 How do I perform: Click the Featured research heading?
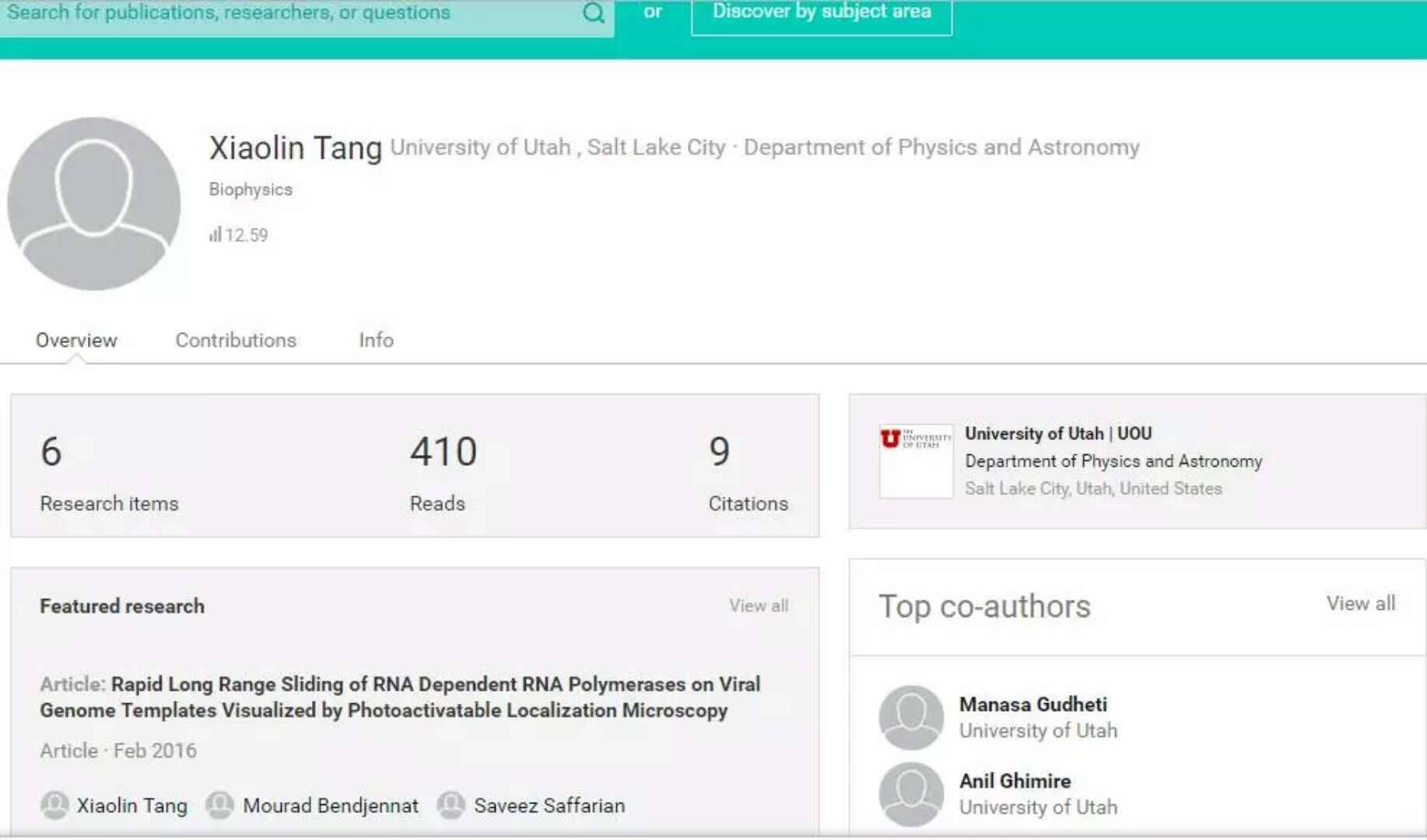(122, 606)
